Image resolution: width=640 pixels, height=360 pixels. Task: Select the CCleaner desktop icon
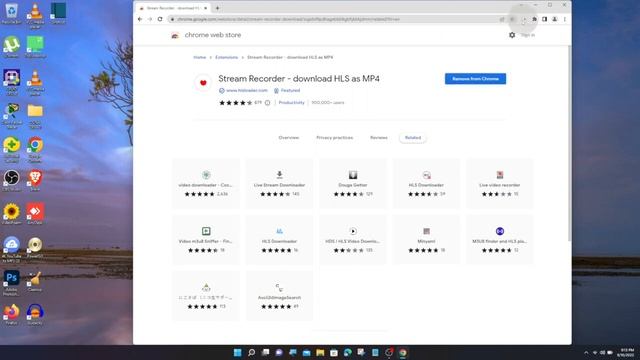(35, 281)
